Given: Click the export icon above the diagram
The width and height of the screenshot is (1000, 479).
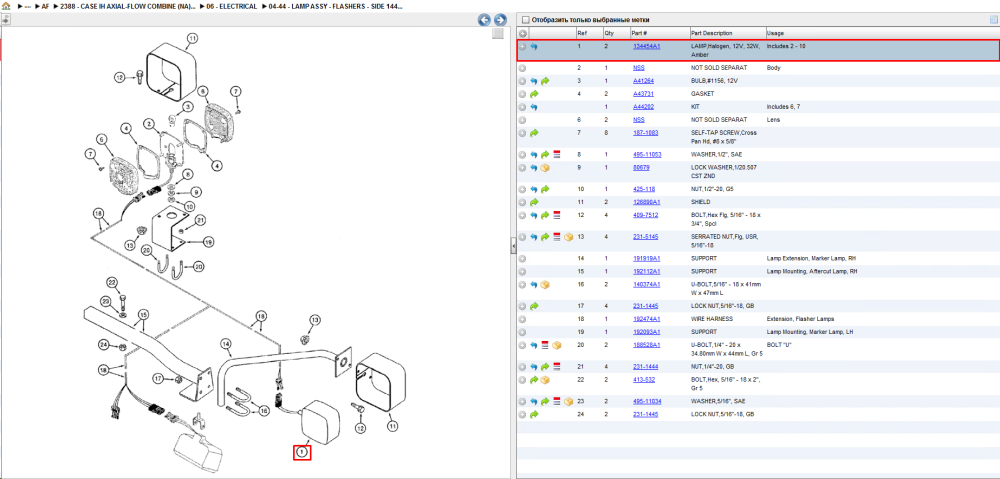Looking at the screenshot, I should [6, 19].
